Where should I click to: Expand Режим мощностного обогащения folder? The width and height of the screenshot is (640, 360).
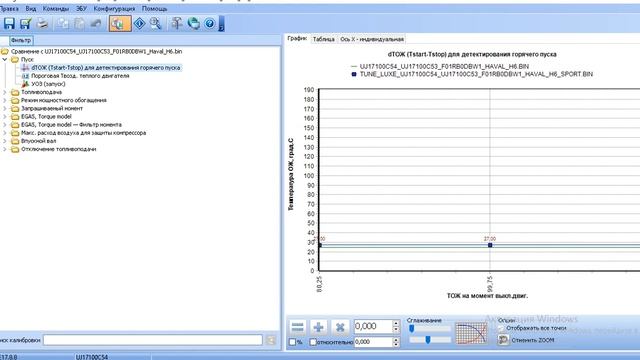pyautogui.click(x=5, y=100)
